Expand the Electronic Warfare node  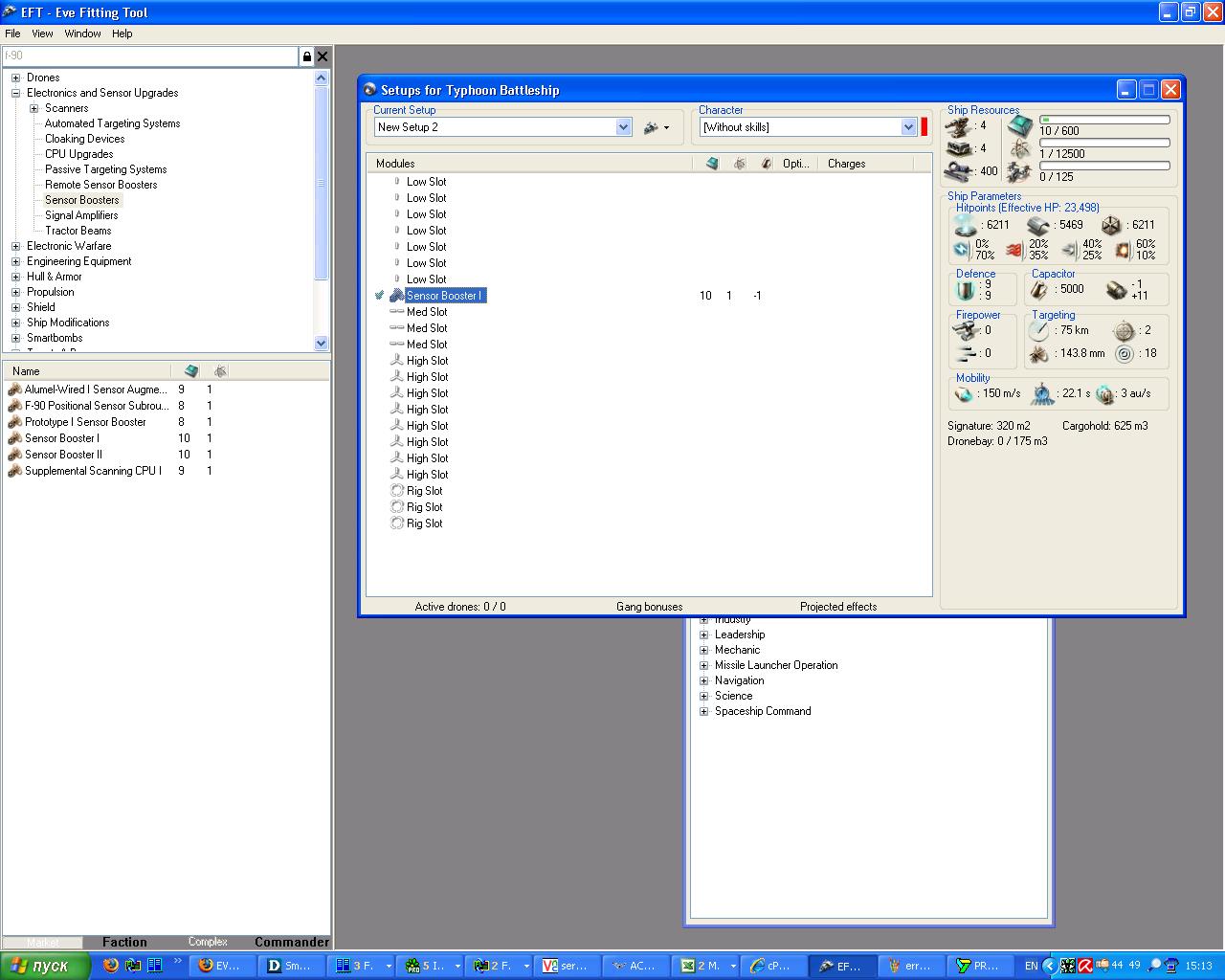(15, 246)
